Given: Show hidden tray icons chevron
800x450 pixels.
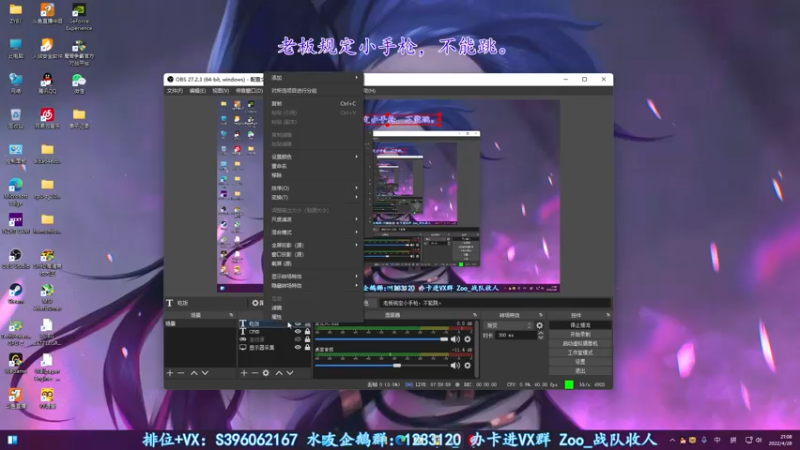Looking at the screenshot, I should tap(672, 440).
